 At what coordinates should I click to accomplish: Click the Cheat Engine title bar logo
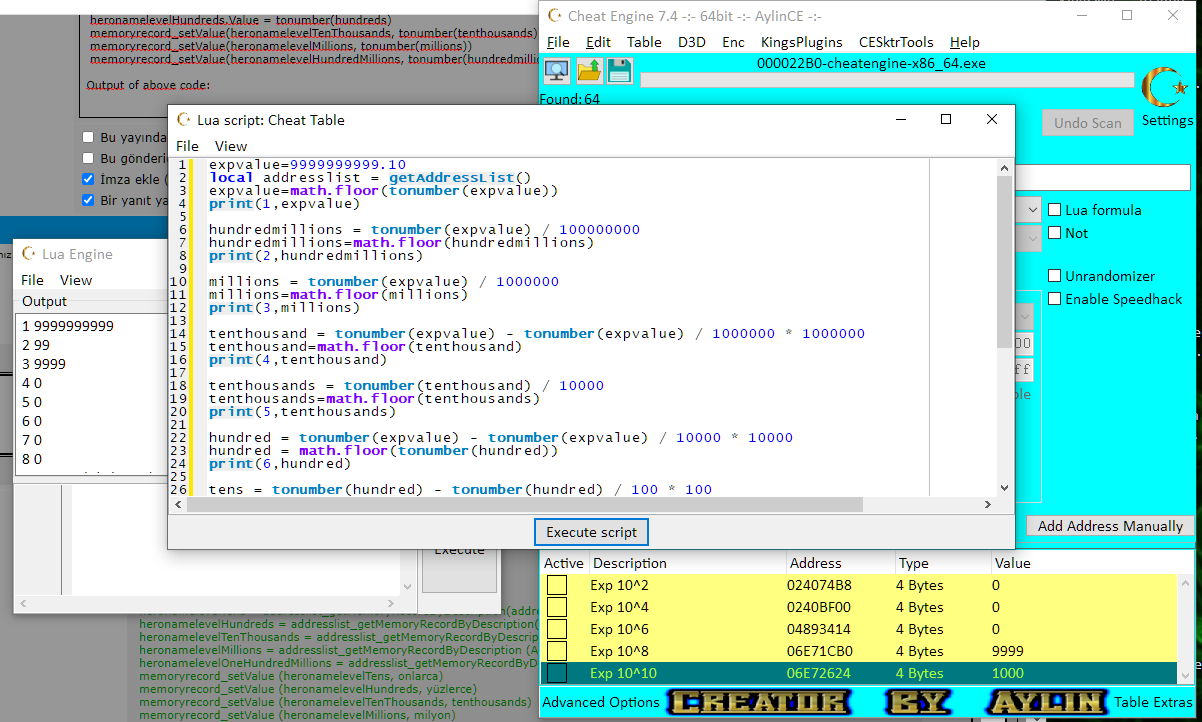tap(554, 16)
